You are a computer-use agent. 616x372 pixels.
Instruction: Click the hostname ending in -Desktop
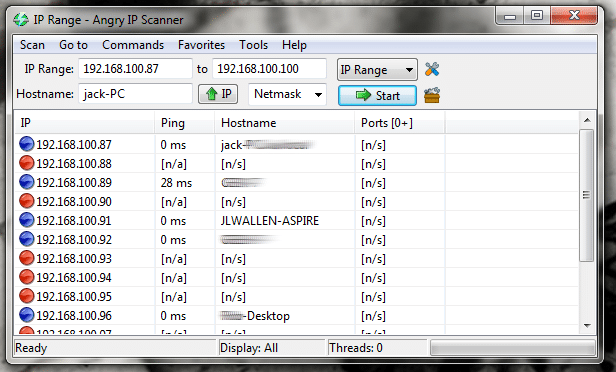pos(255,316)
